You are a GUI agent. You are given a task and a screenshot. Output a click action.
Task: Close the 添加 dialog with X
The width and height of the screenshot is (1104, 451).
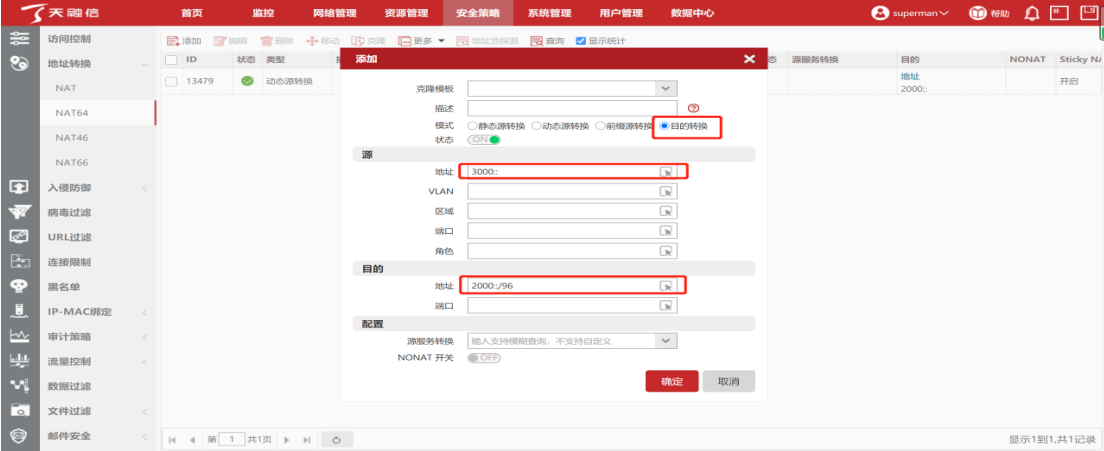pos(749,59)
